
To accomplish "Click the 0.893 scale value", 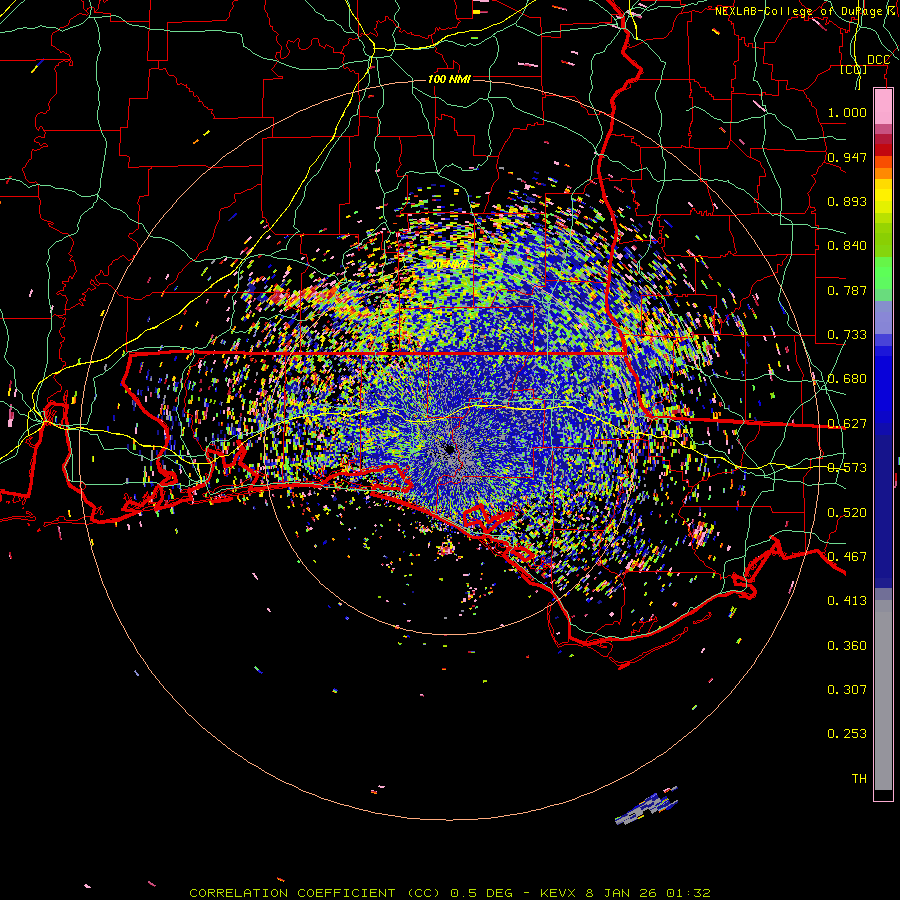I will click(847, 201).
